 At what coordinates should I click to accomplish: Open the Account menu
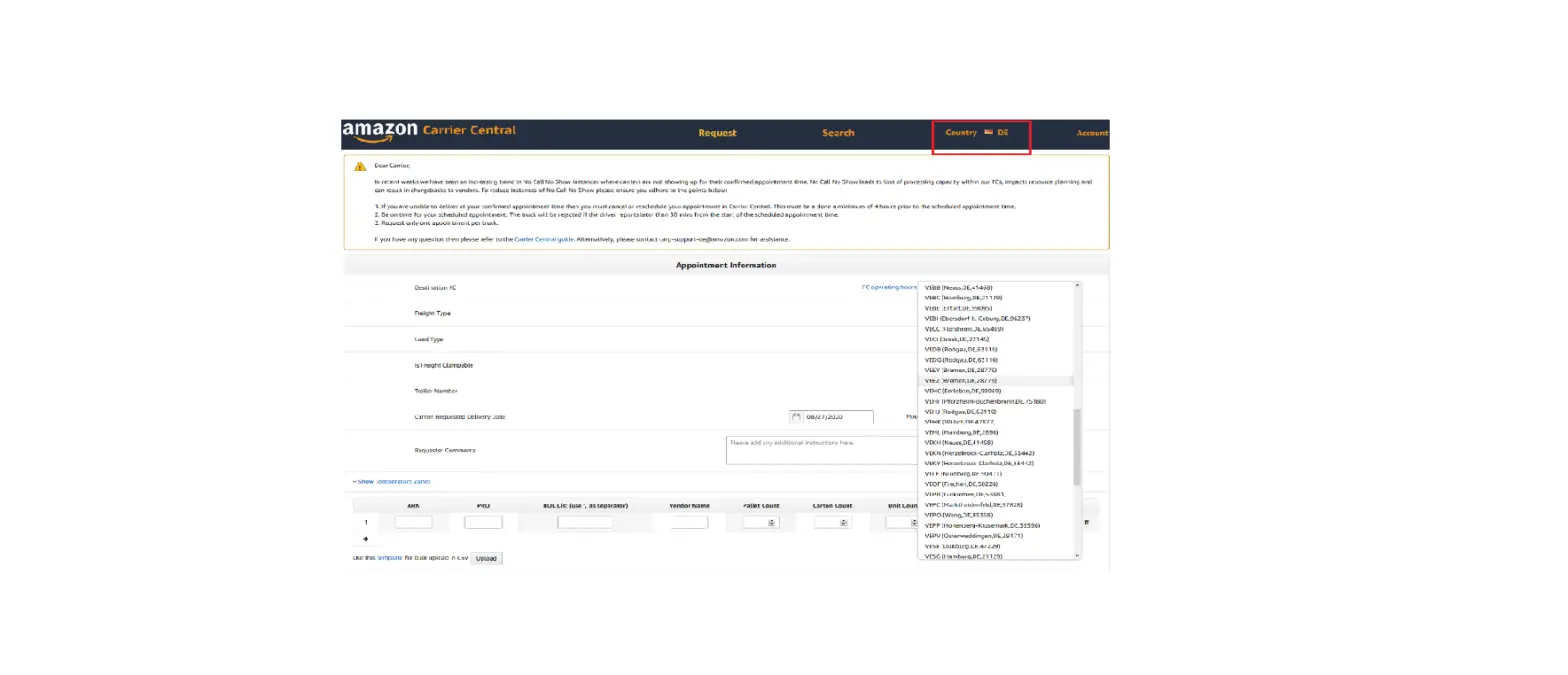click(x=1092, y=133)
